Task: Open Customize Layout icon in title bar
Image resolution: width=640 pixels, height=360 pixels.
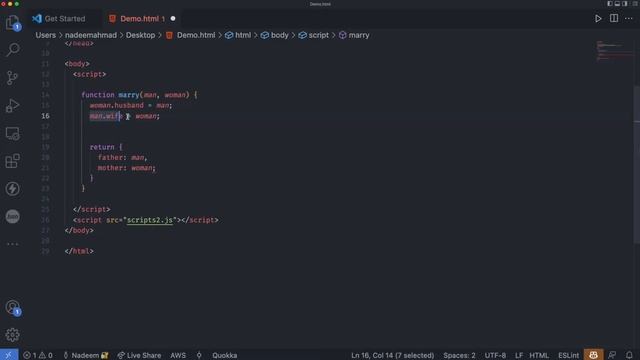Action: (x=635, y=4)
